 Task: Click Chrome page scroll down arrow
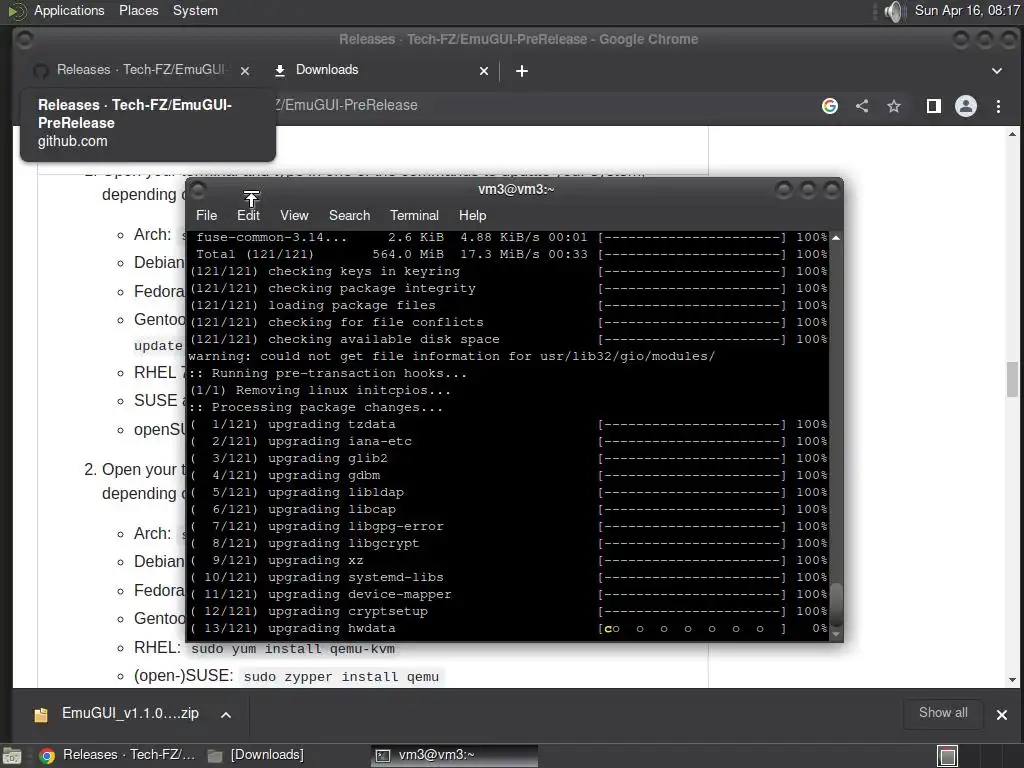pos(1012,680)
